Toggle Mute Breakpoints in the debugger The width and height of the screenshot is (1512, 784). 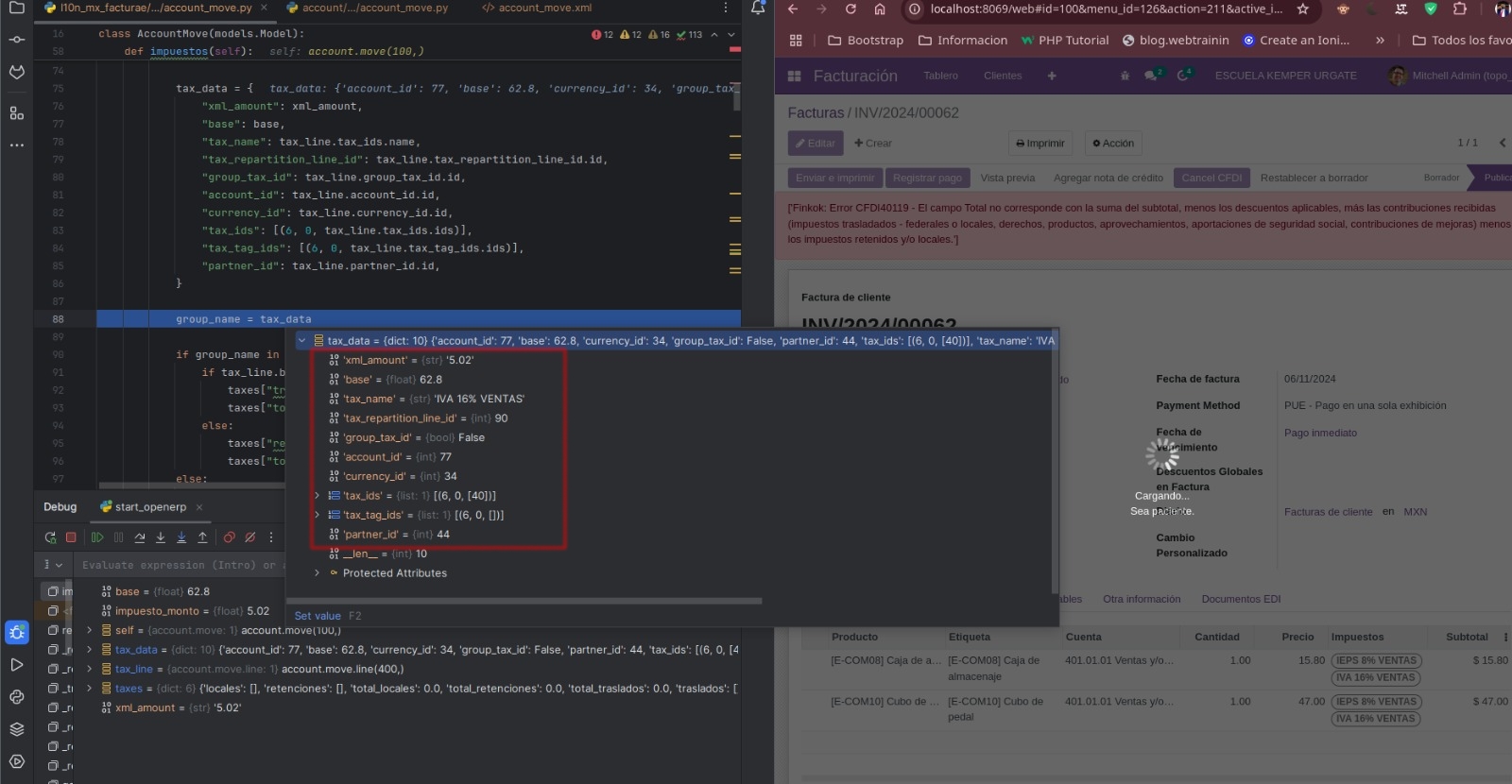[x=249, y=537]
